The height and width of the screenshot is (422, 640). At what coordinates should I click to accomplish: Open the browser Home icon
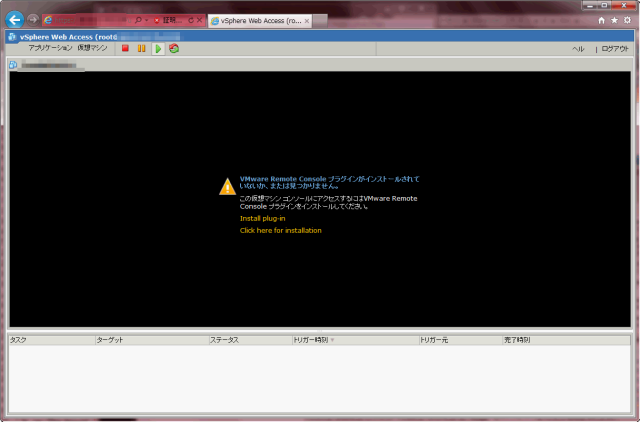point(601,20)
